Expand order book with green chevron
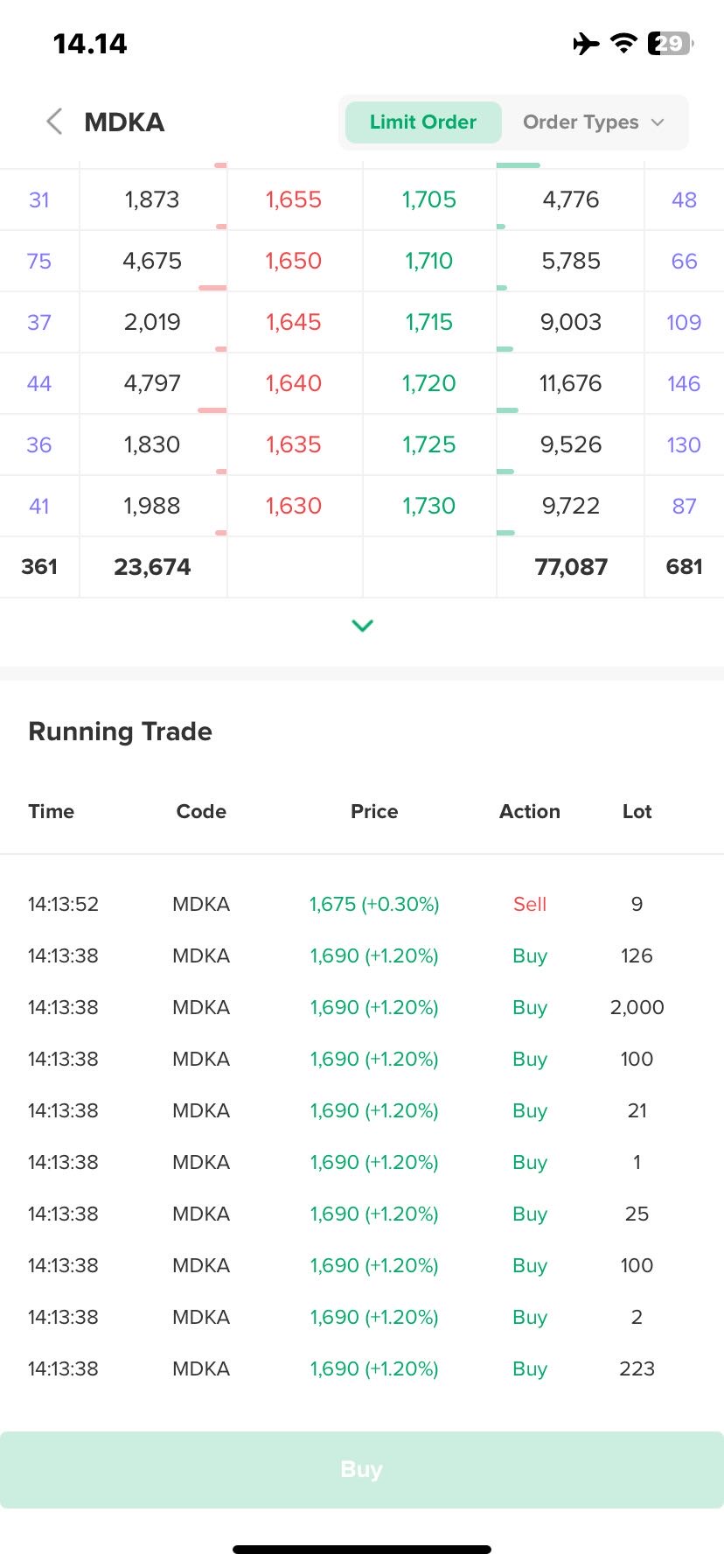The width and height of the screenshot is (724, 1568). click(x=362, y=625)
